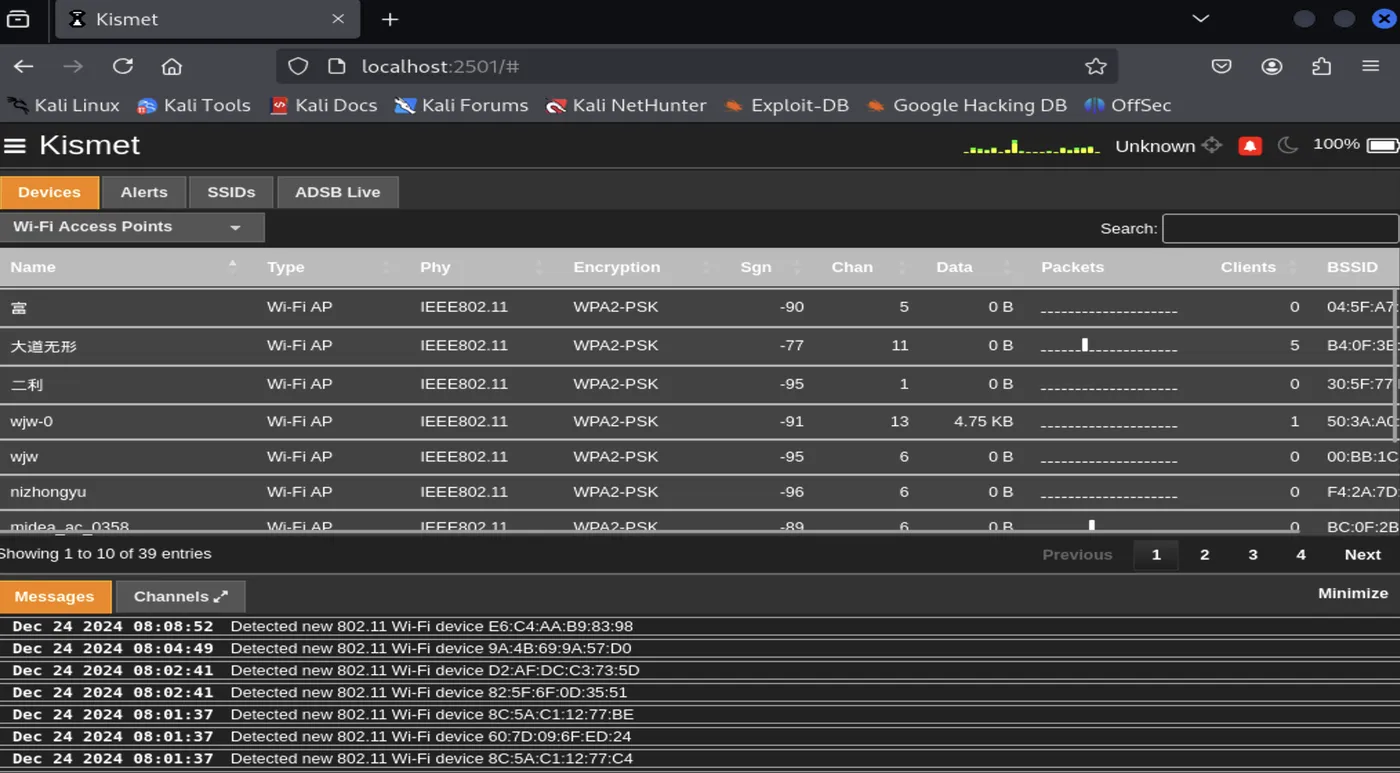Open OffSec bookmark
Screen dimensions: 1400x773
click(x=1127, y=105)
